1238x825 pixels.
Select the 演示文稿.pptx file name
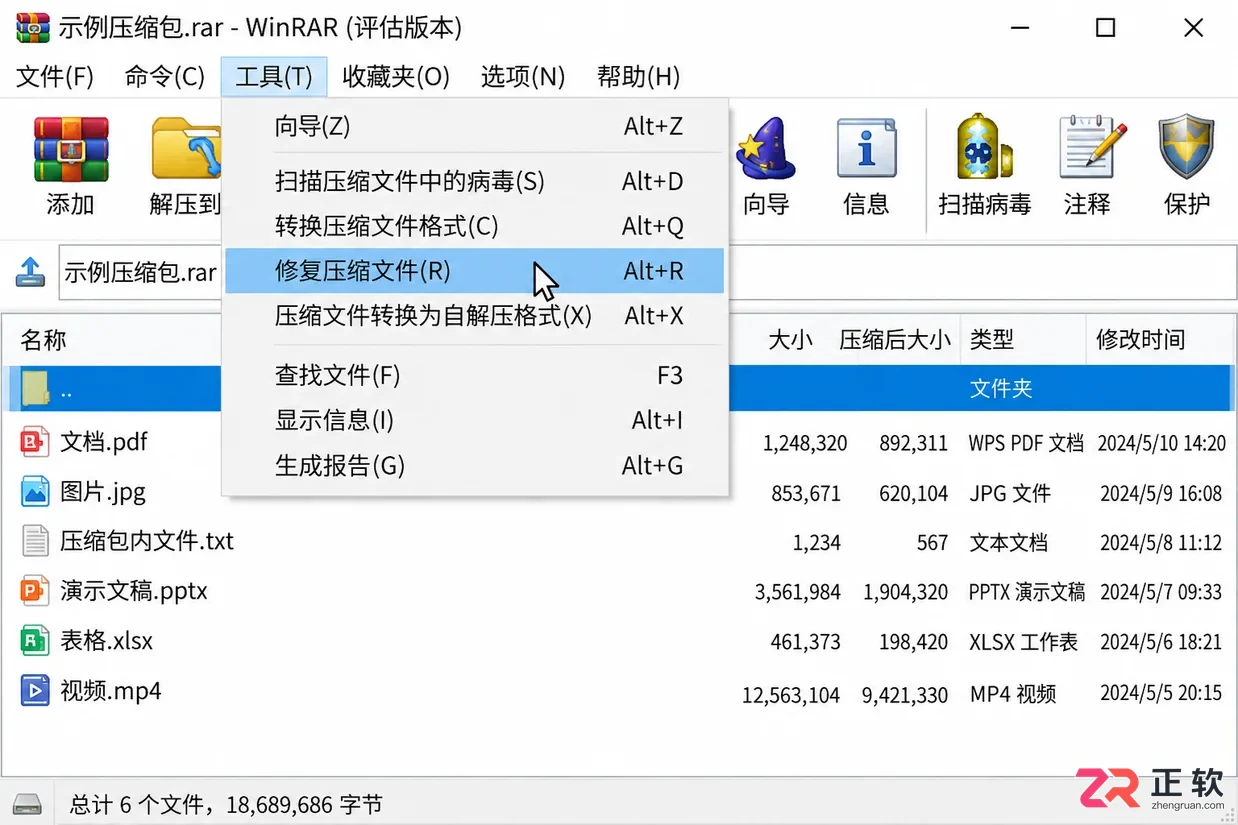tap(134, 591)
